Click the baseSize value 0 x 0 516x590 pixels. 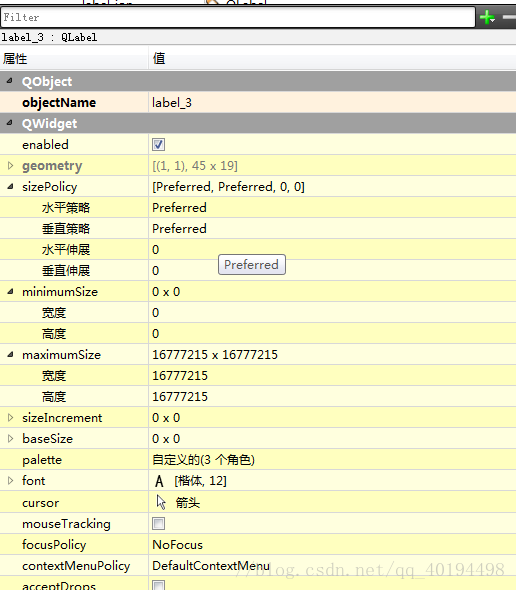(x=166, y=439)
